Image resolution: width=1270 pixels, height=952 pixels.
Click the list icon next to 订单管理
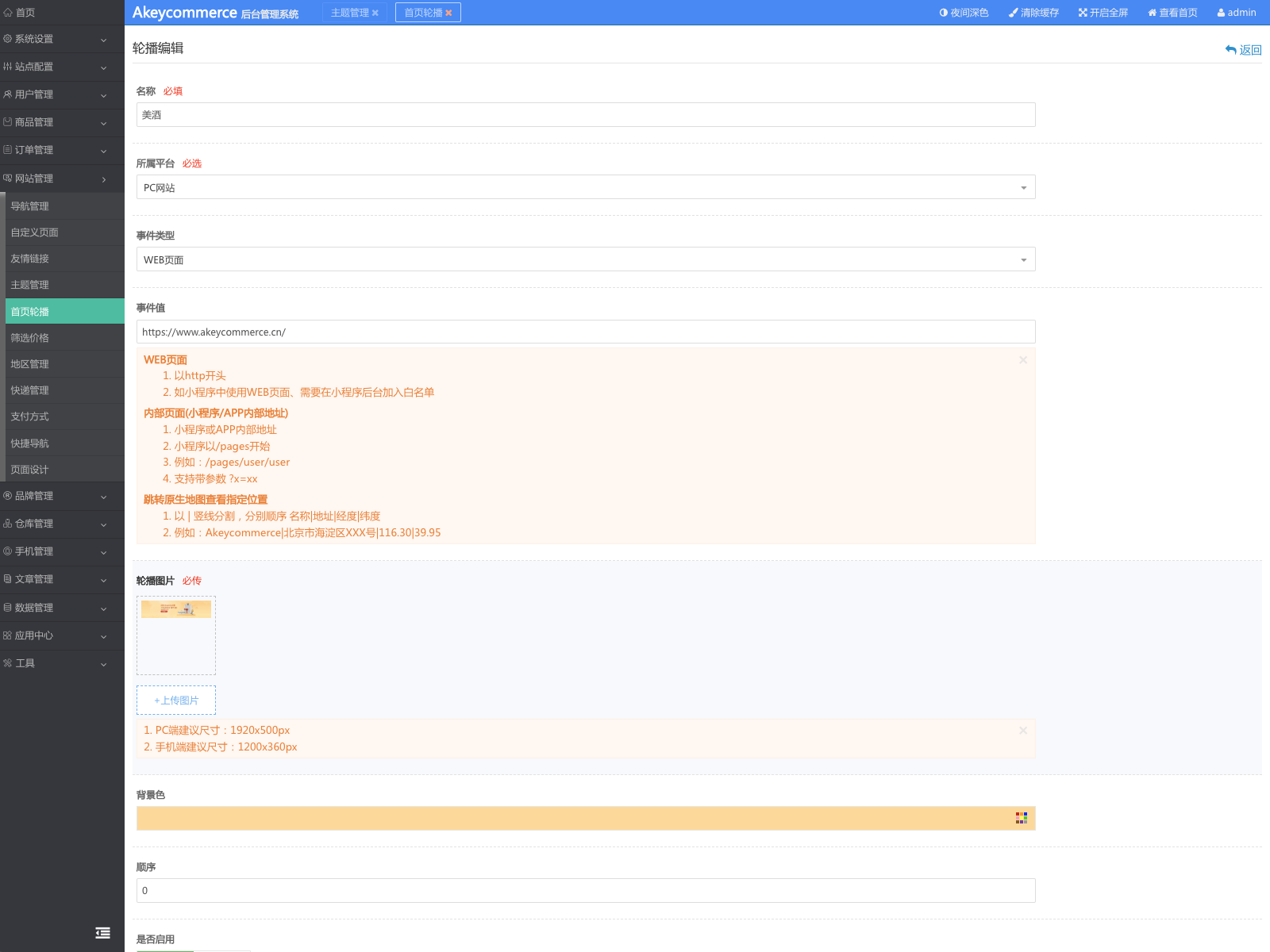8,150
